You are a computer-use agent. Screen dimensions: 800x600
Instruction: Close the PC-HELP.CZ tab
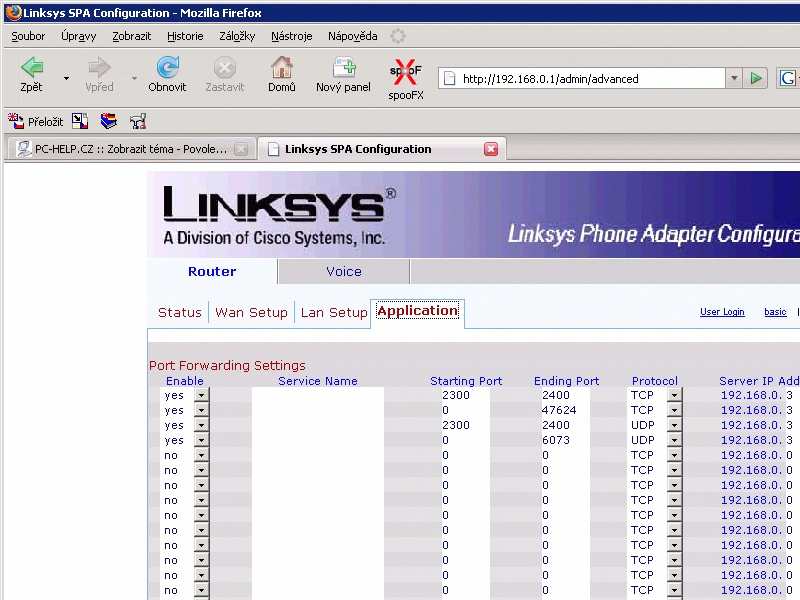[x=241, y=149]
